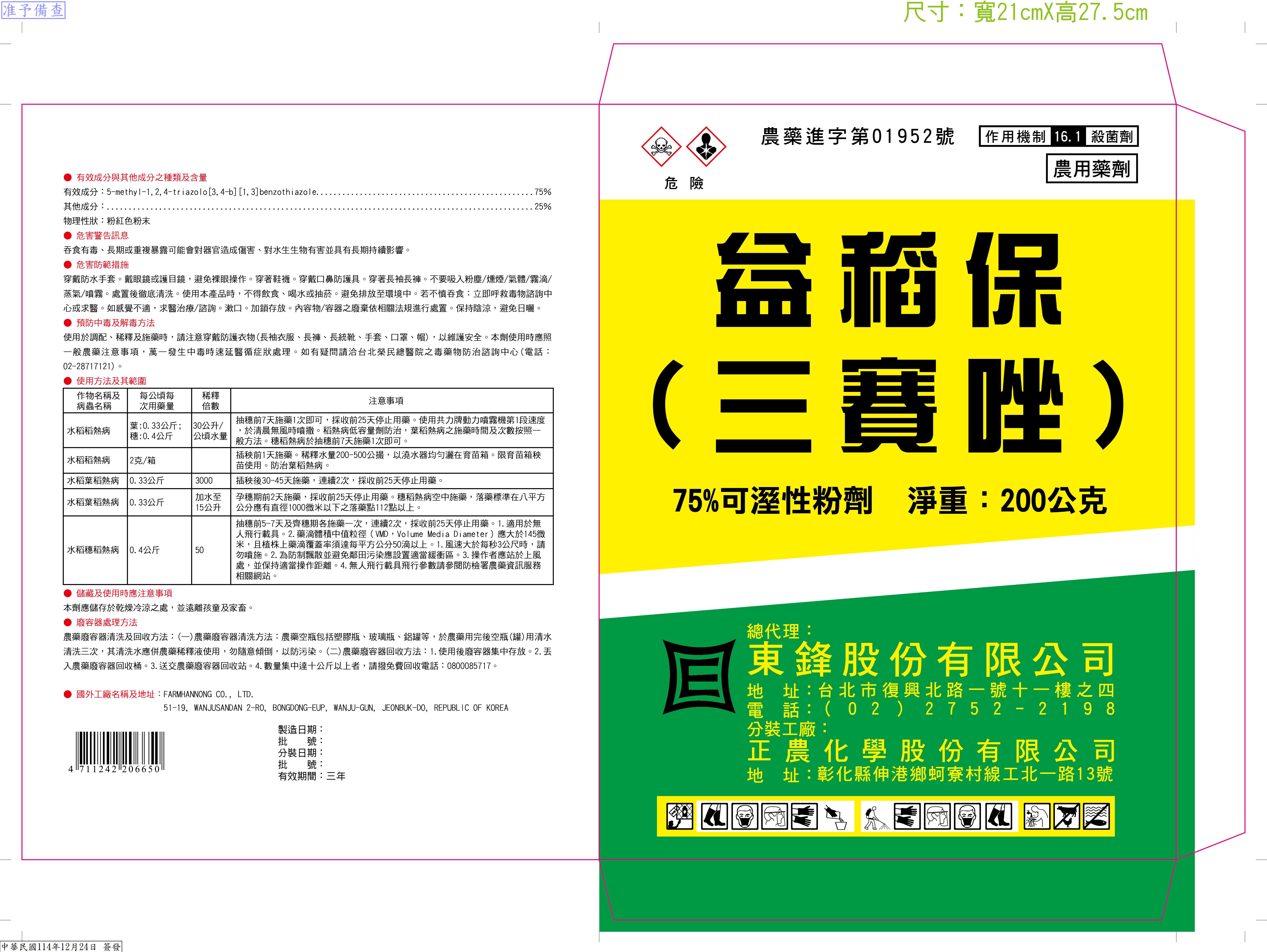This screenshot has width=1267, height=952.
Task: Click the 使用方法及其範圍 section heading
Action: (111, 381)
